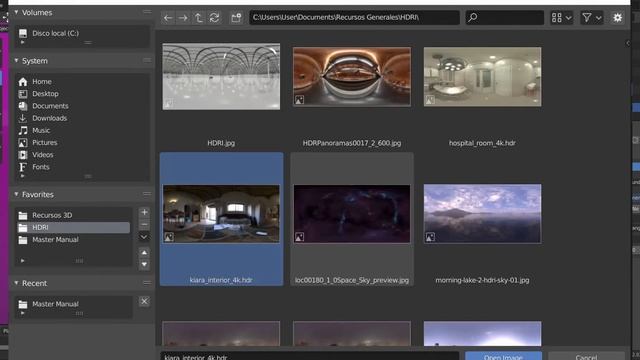Expand the System list arrow
Viewport: 640px width, 360px height.
click(x=22, y=176)
